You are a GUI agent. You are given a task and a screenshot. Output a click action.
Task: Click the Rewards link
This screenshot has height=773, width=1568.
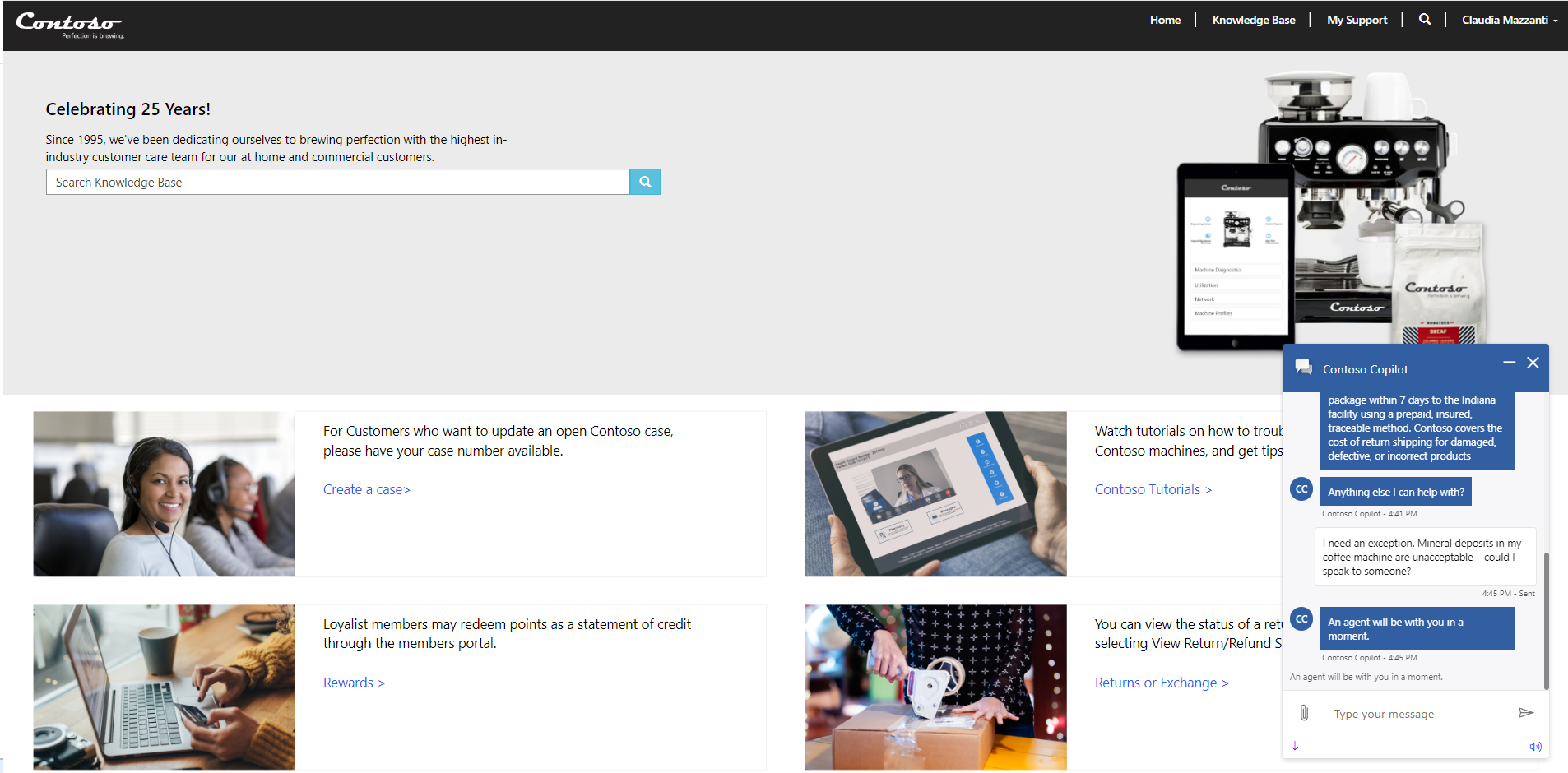click(x=353, y=682)
